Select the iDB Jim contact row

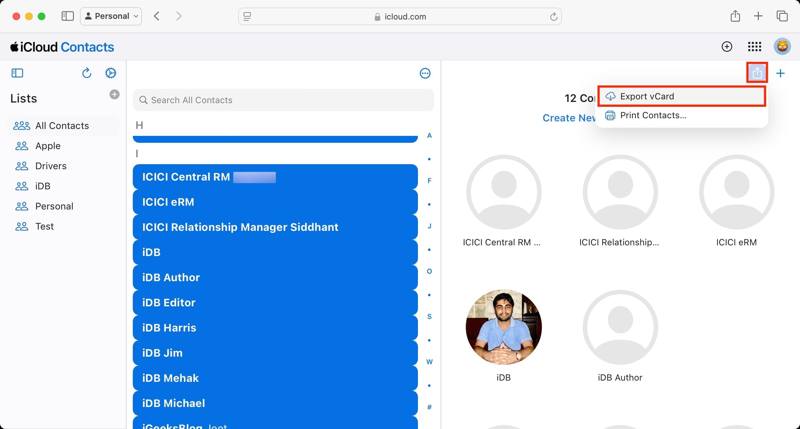(276, 353)
